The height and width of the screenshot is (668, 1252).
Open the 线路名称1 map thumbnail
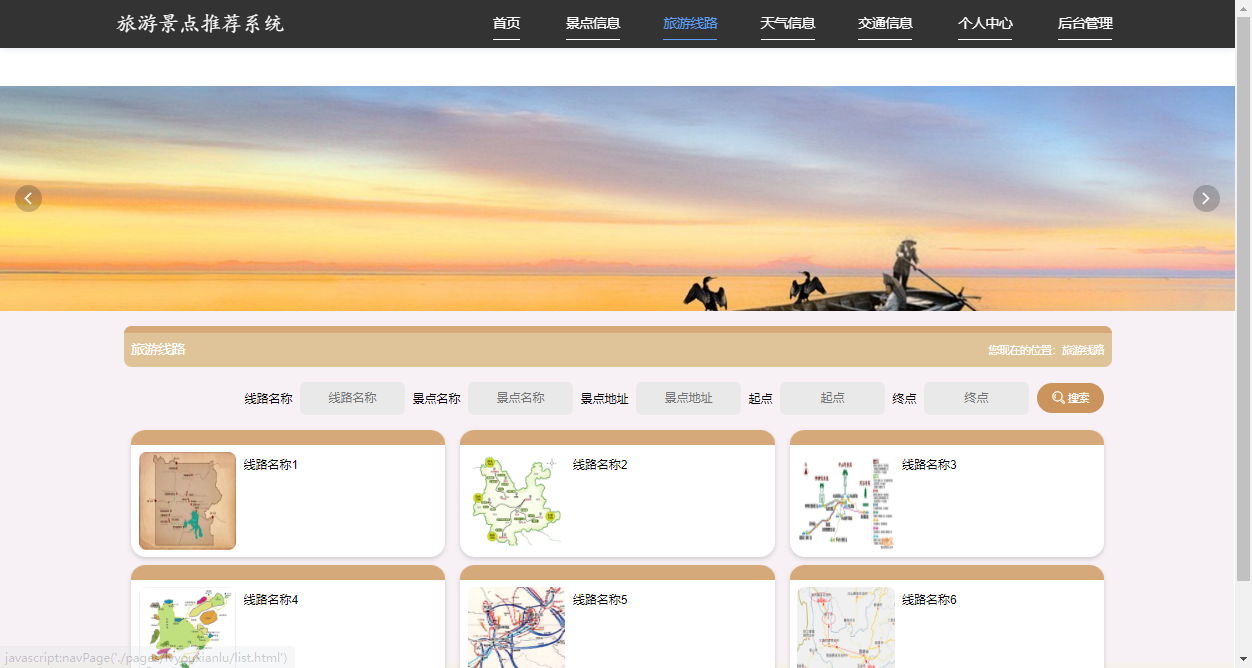click(187, 500)
